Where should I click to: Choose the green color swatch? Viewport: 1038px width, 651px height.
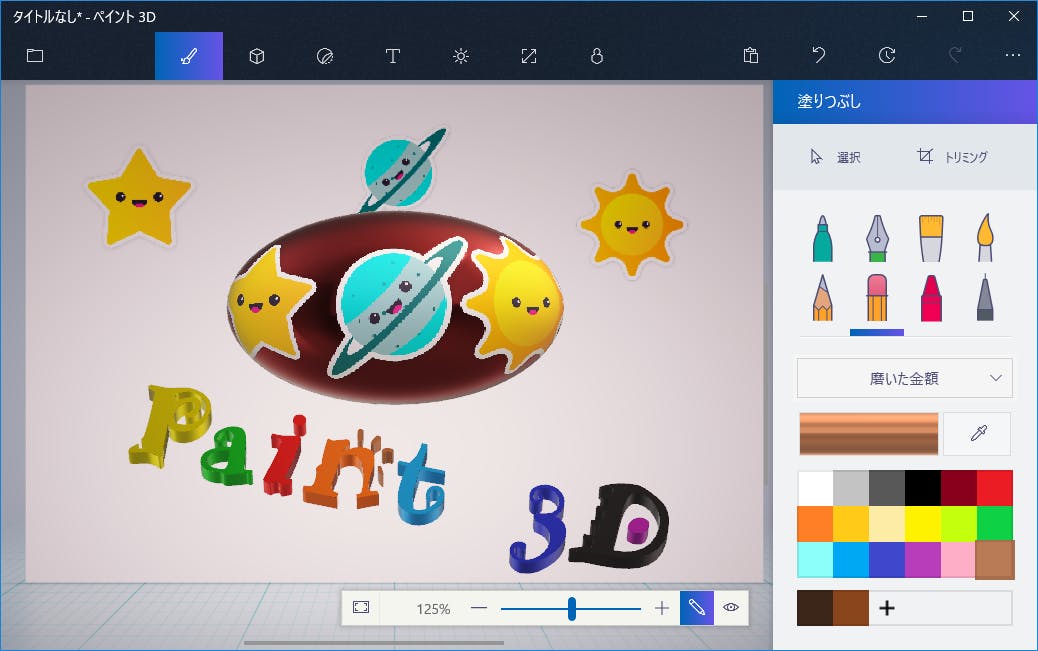pos(995,524)
